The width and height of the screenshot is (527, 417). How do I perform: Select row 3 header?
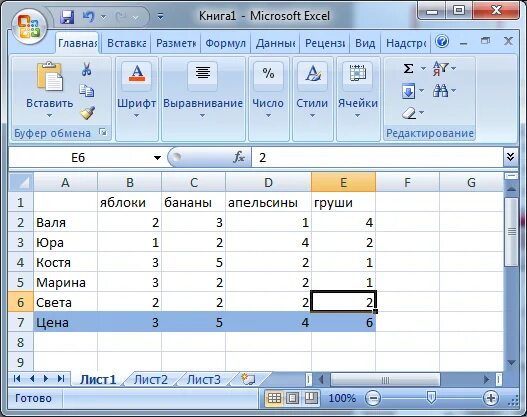21,242
